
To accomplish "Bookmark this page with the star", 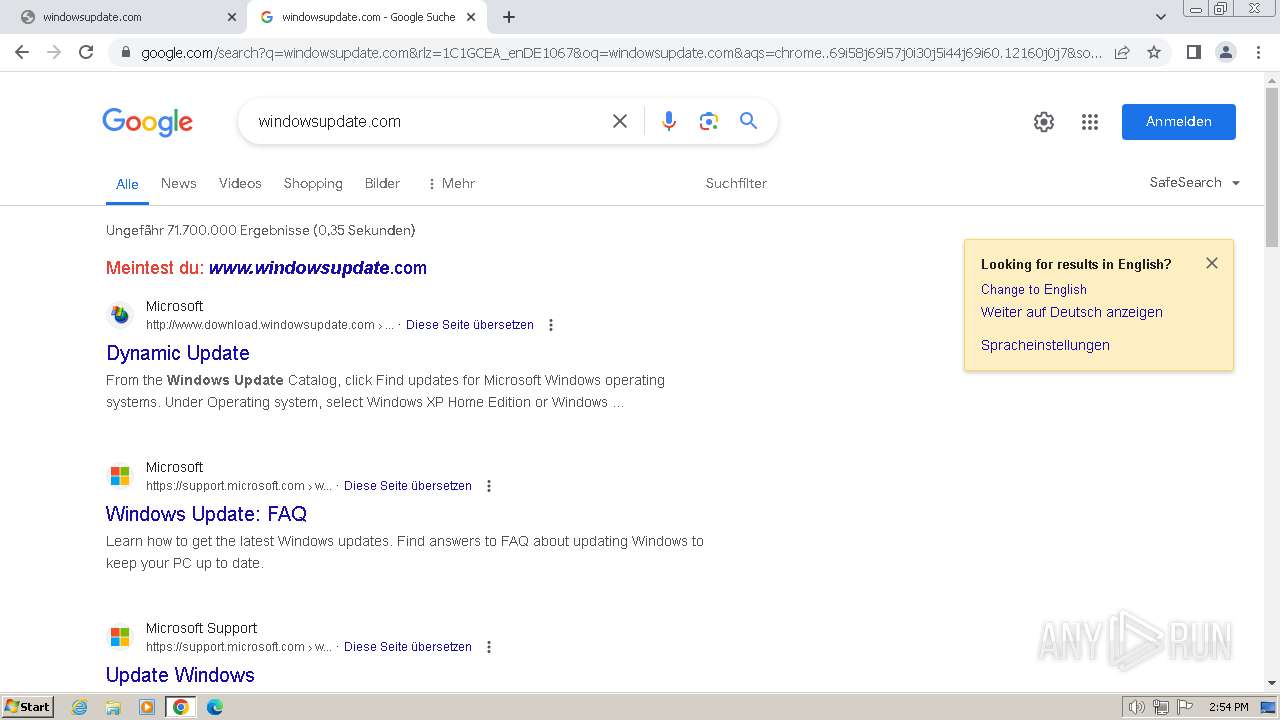I will pyautogui.click(x=1154, y=52).
